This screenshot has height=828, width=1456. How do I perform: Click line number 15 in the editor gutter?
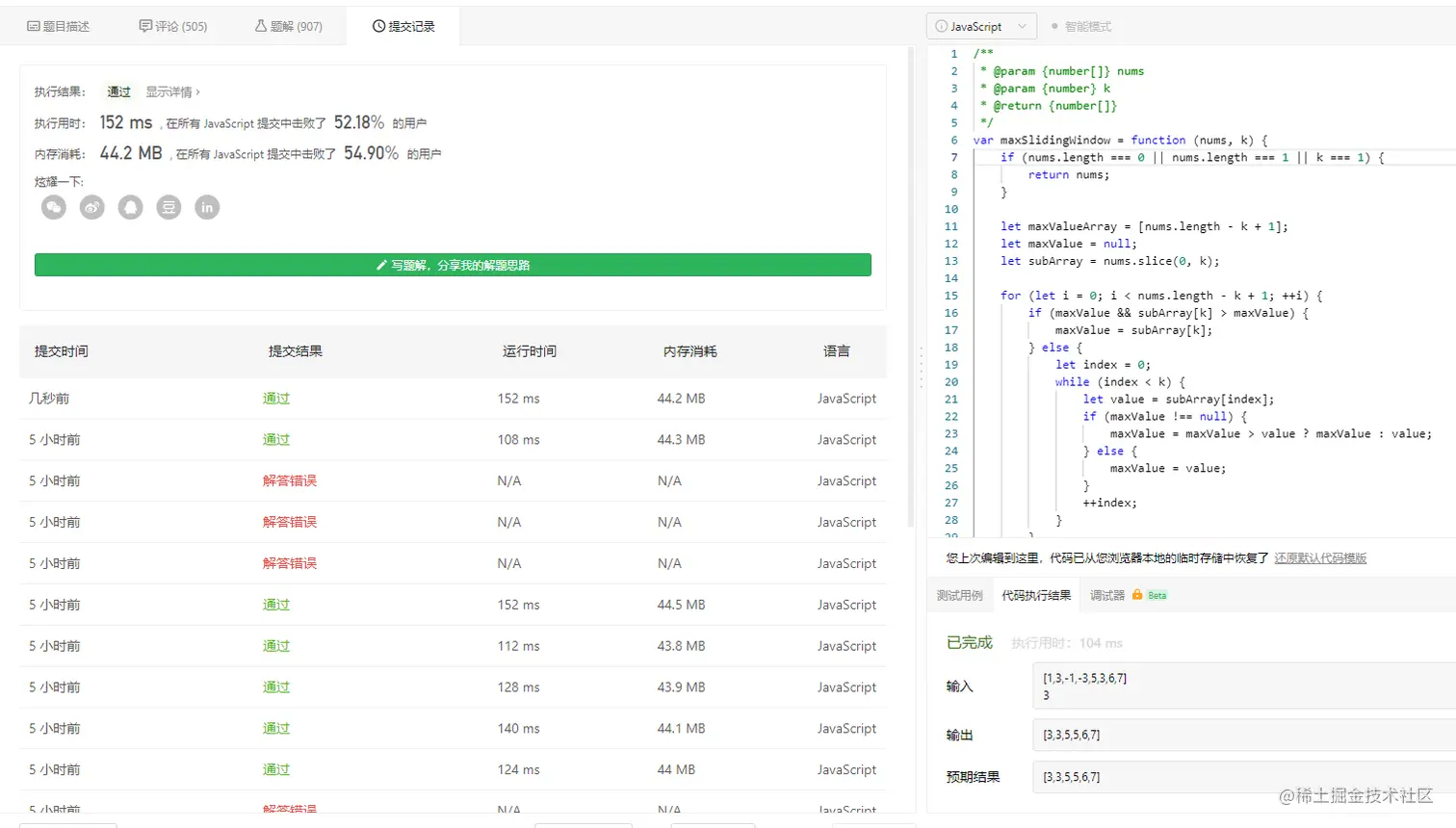tap(951, 296)
